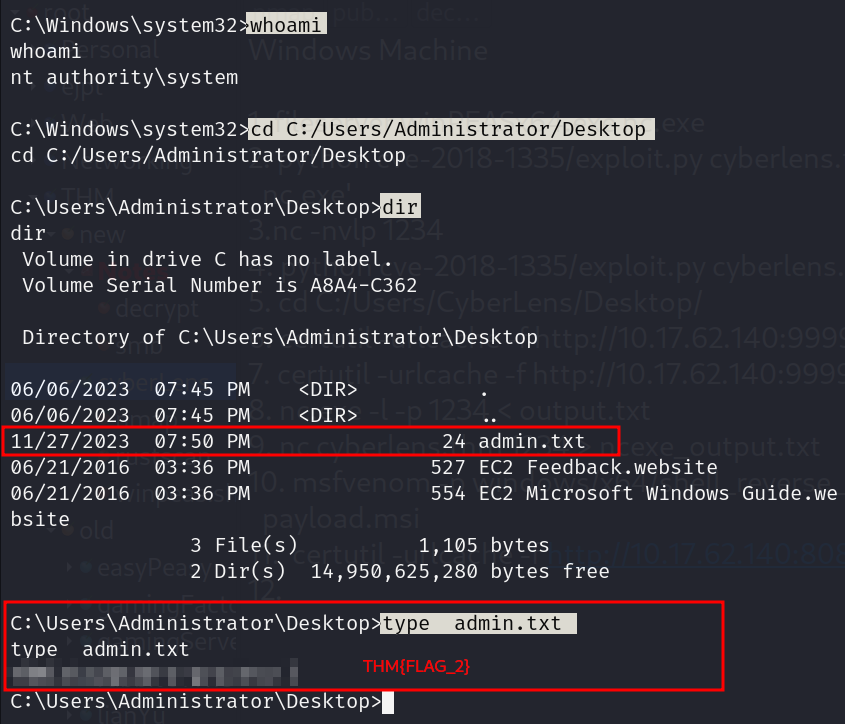Click the 'nt authority\system' output line
The height and width of the screenshot is (724, 845).
(124, 77)
